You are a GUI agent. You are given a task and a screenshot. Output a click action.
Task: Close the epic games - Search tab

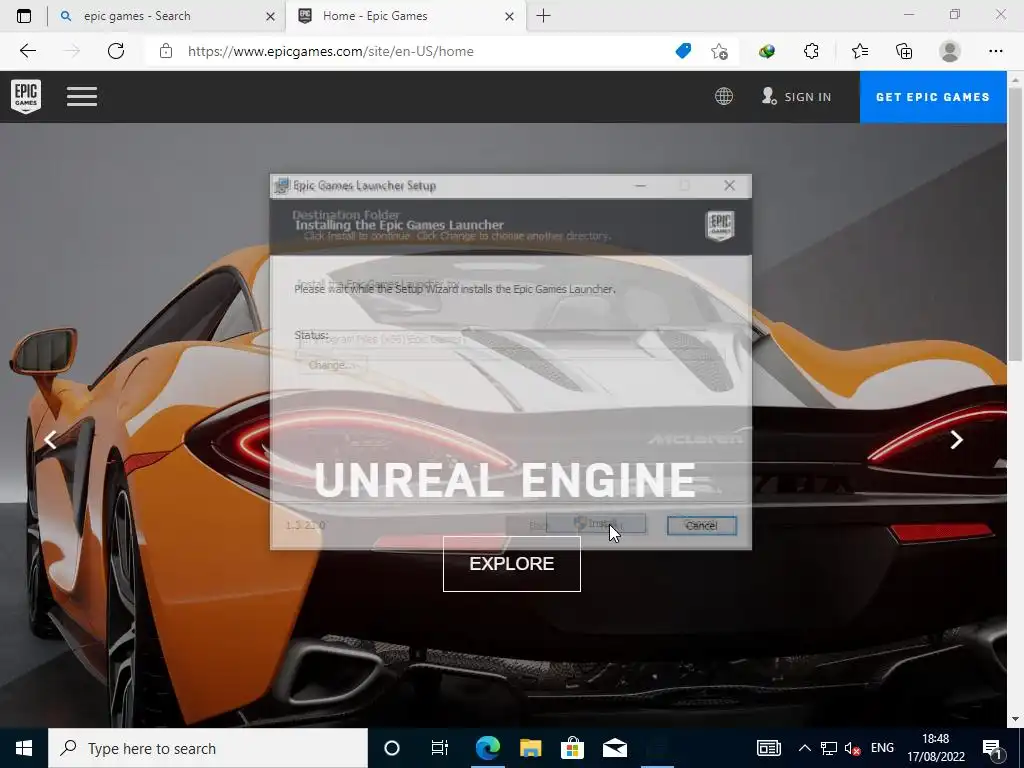click(x=270, y=16)
